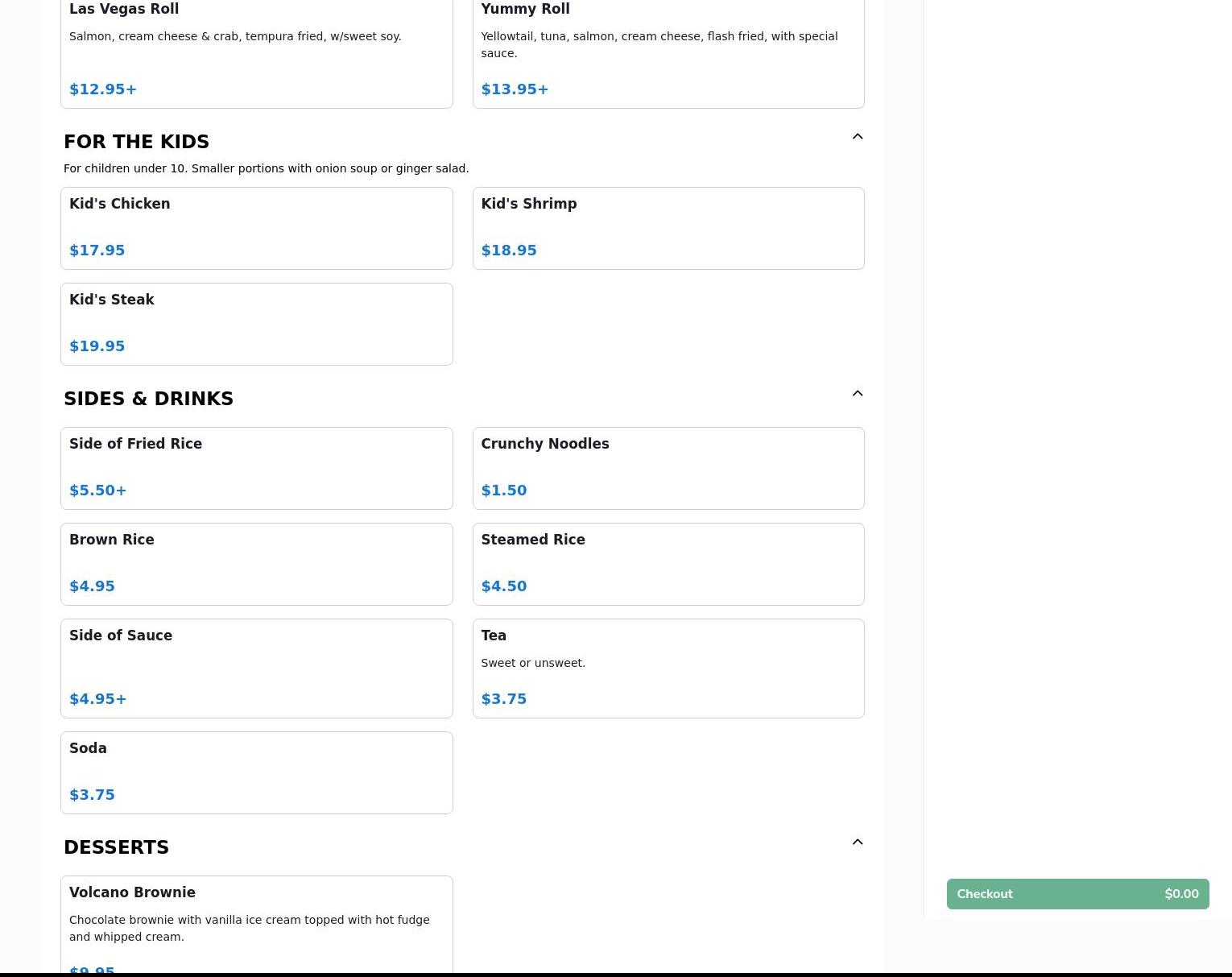Click the $12.95+ Las Vegas Roll price
The height and width of the screenshot is (977, 1232).
pyautogui.click(x=103, y=89)
